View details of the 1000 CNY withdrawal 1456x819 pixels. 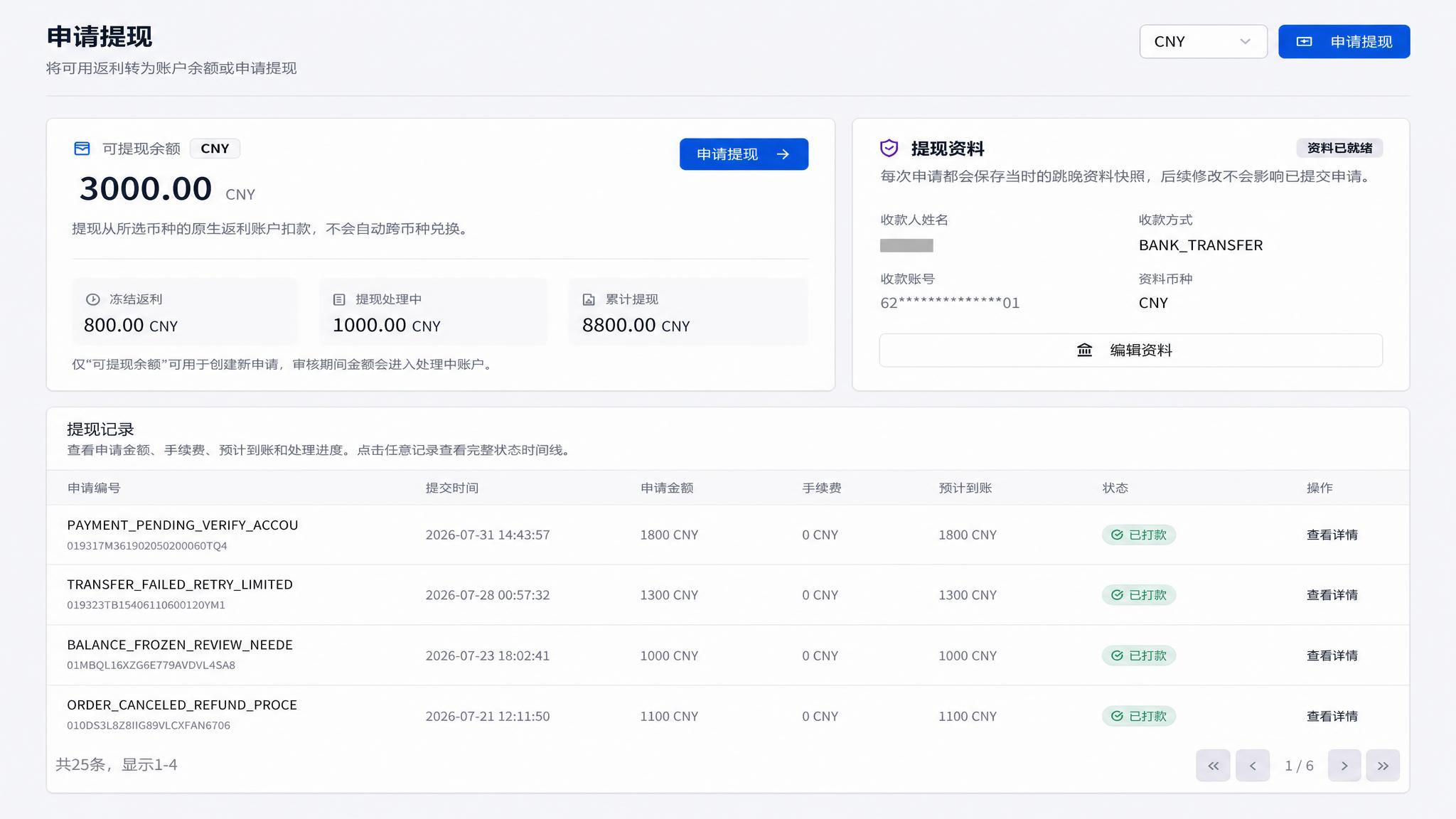coord(1332,655)
